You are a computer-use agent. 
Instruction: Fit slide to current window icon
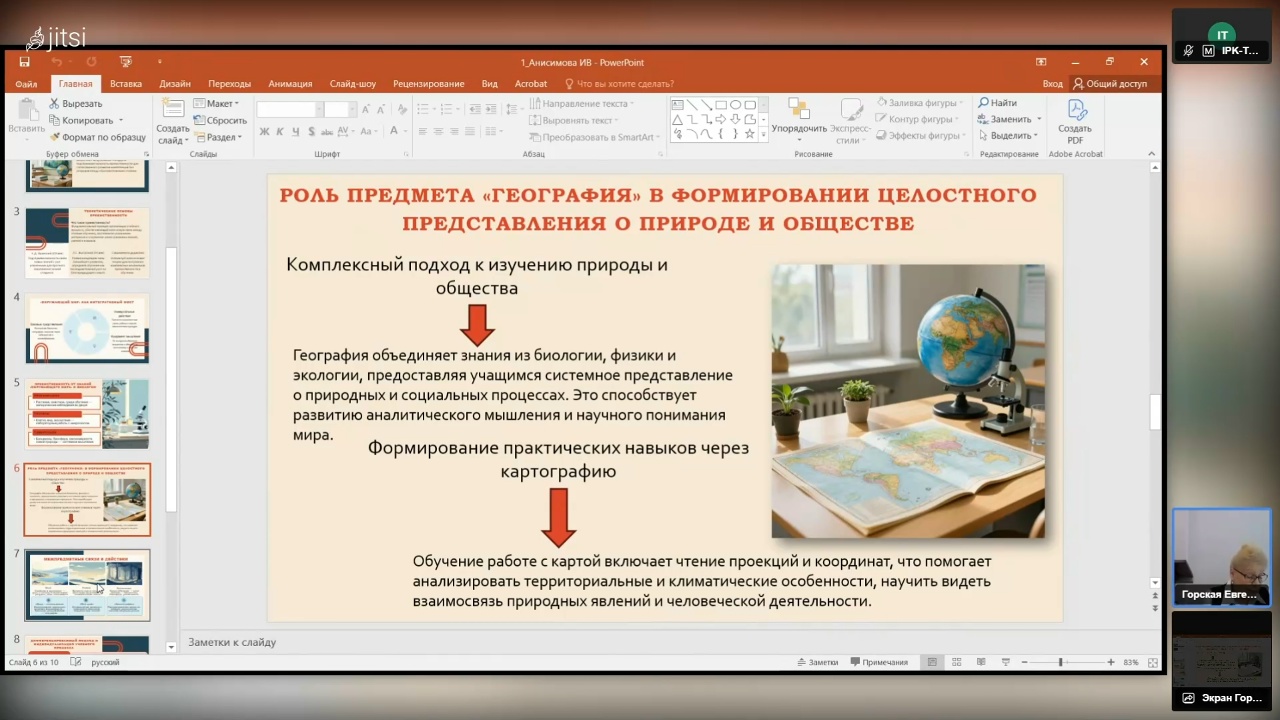pos(1153,662)
